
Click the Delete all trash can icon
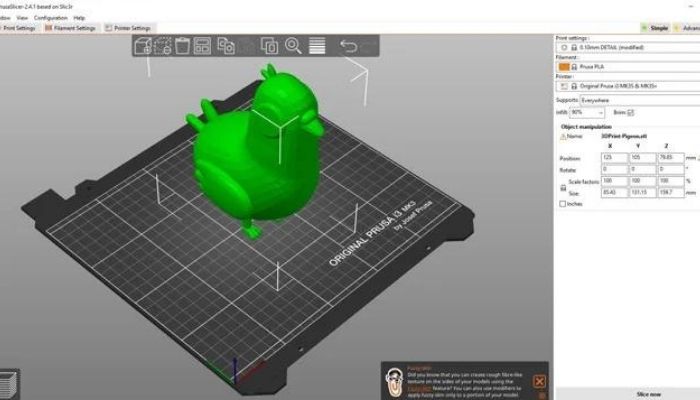(x=182, y=46)
